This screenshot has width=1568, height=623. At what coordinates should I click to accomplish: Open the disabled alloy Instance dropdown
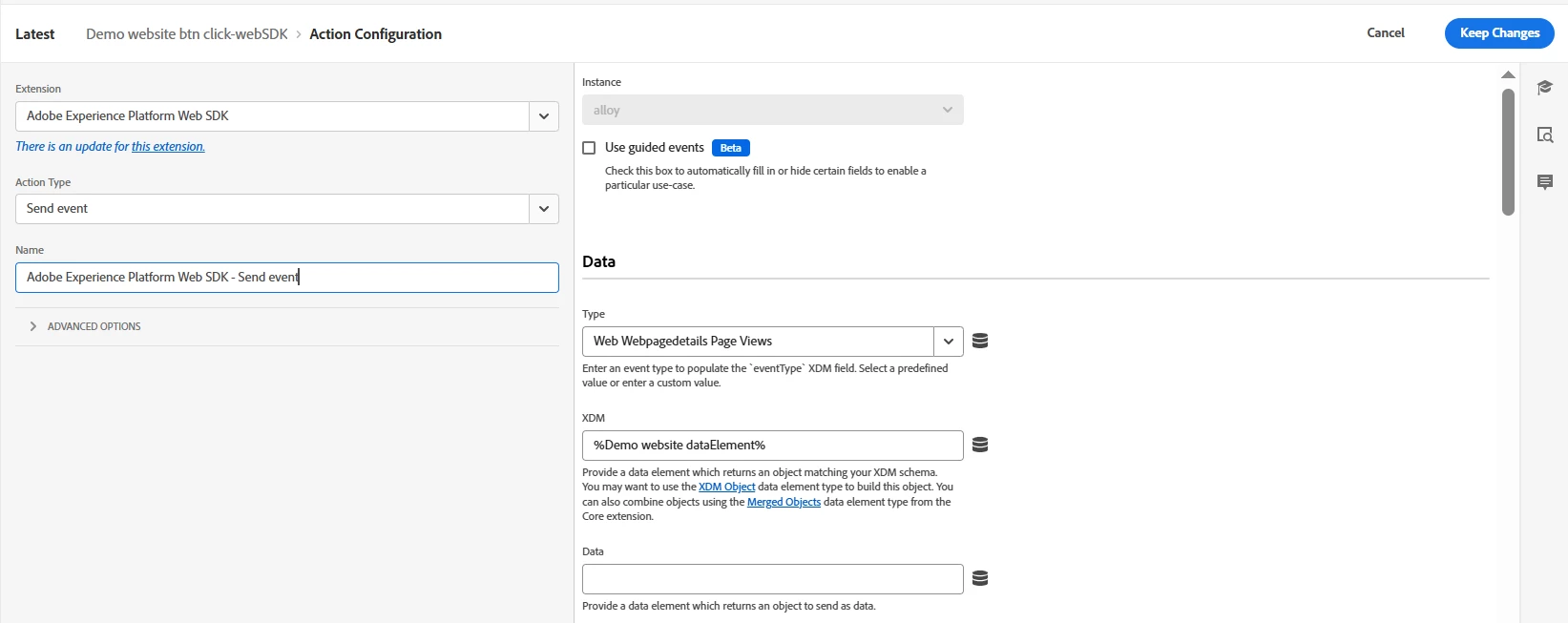coord(773,110)
